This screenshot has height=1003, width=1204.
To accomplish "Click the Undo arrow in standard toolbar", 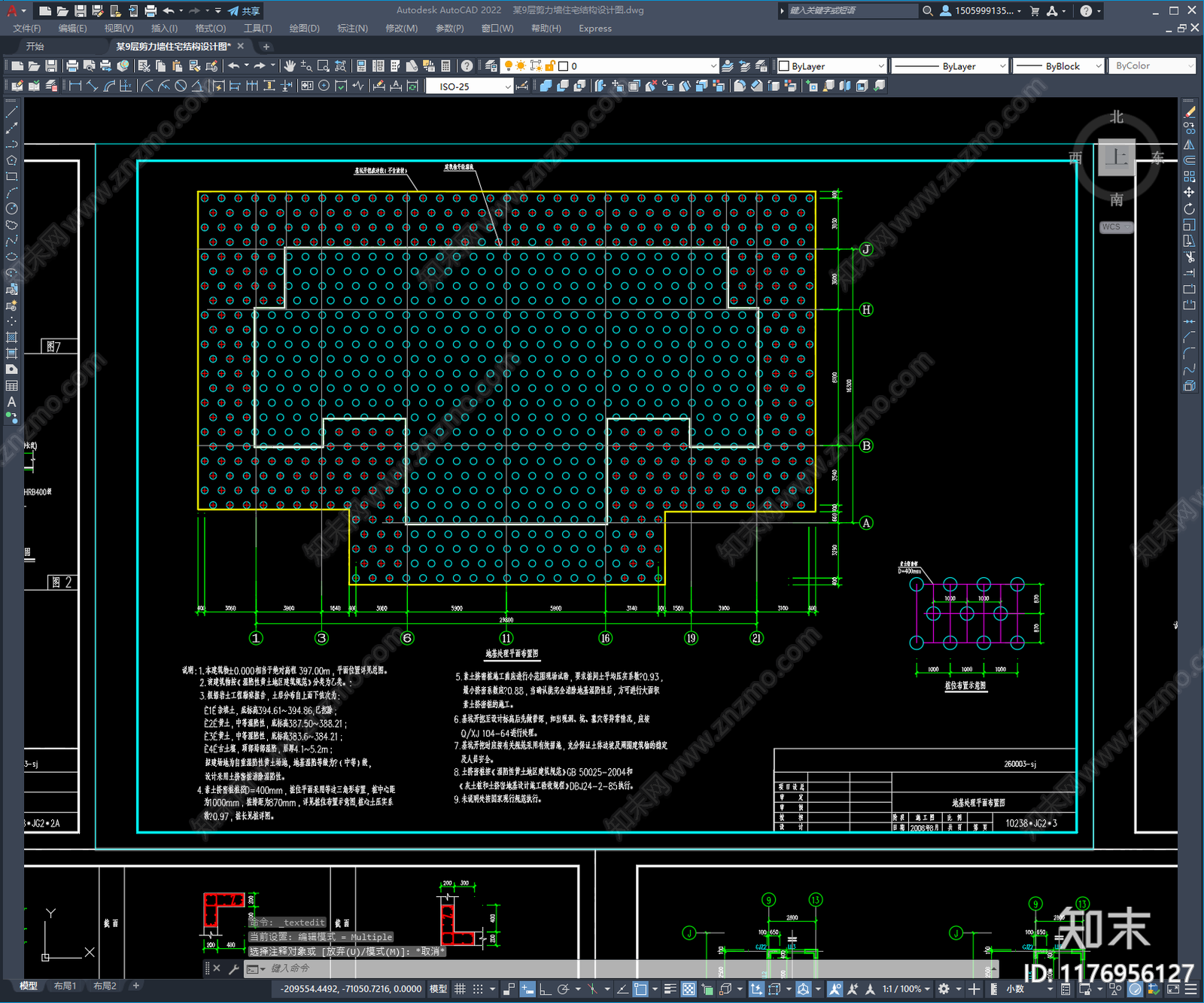I will (234, 66).
